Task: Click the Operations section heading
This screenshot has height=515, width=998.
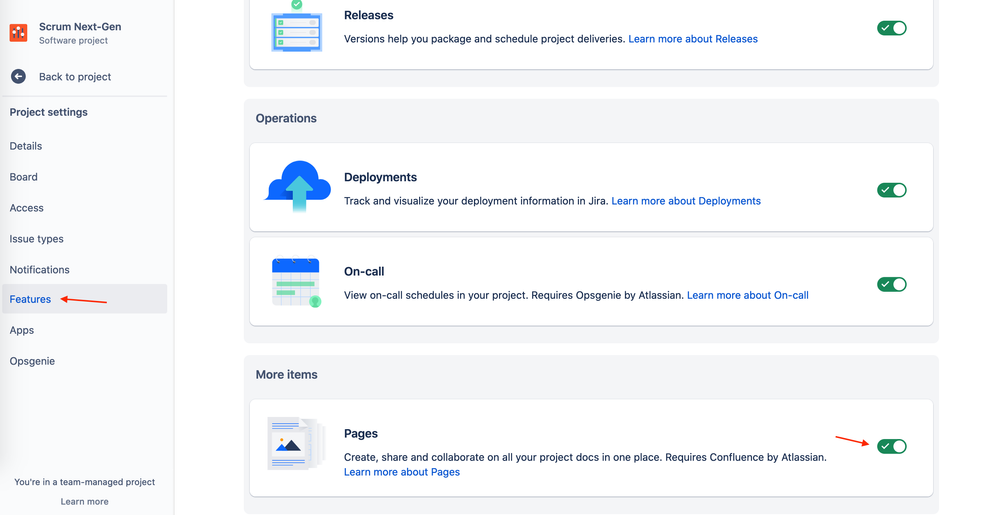Action: 286,118
